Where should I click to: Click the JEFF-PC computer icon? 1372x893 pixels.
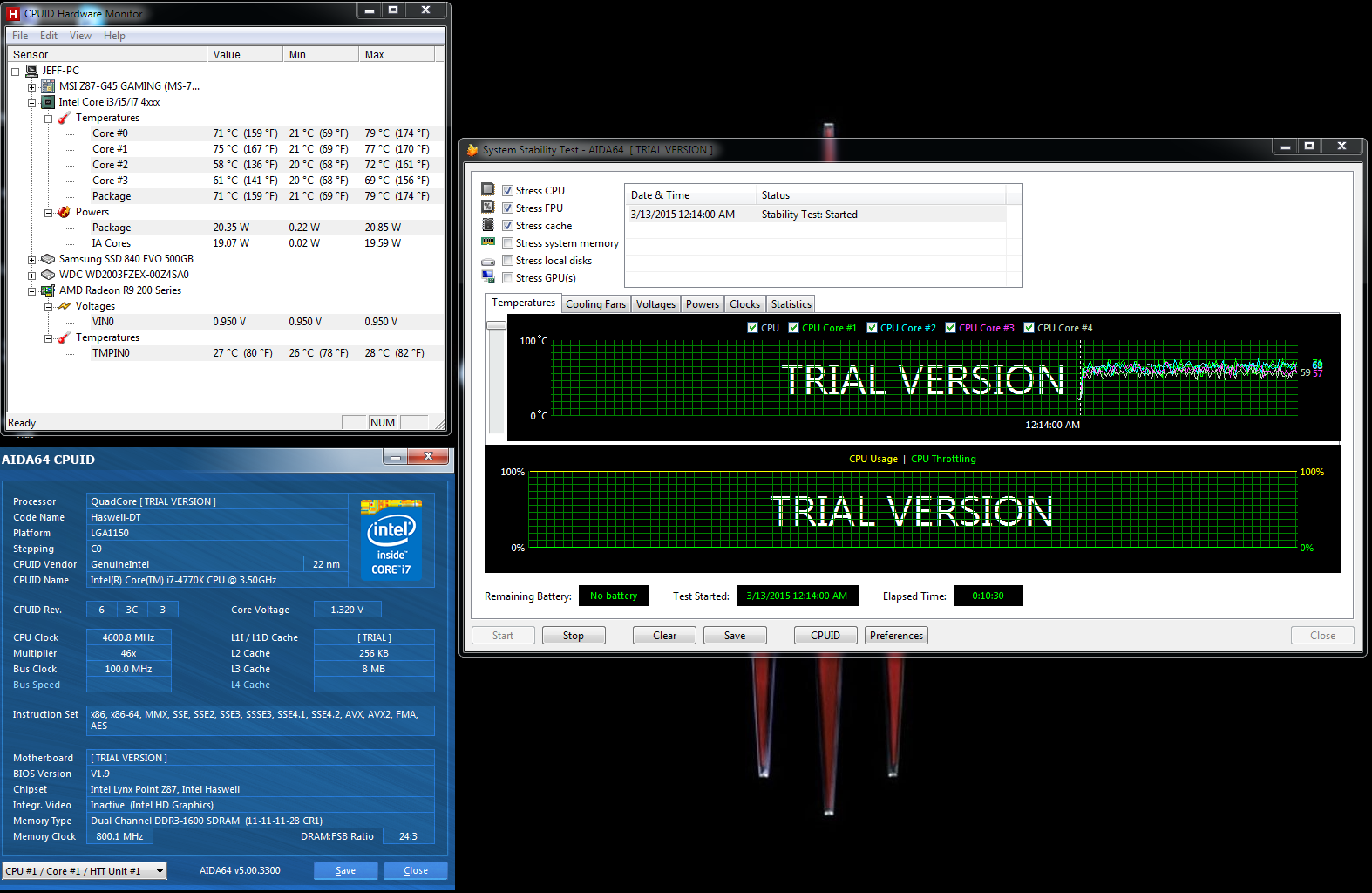coord(32,71)
